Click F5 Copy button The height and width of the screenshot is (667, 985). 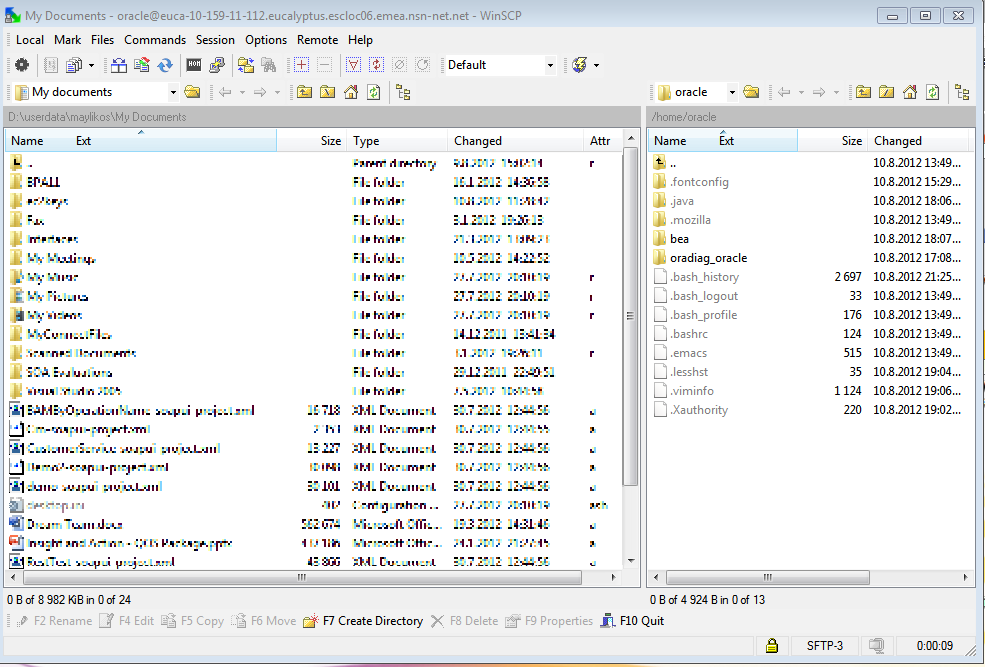(192, 621)
